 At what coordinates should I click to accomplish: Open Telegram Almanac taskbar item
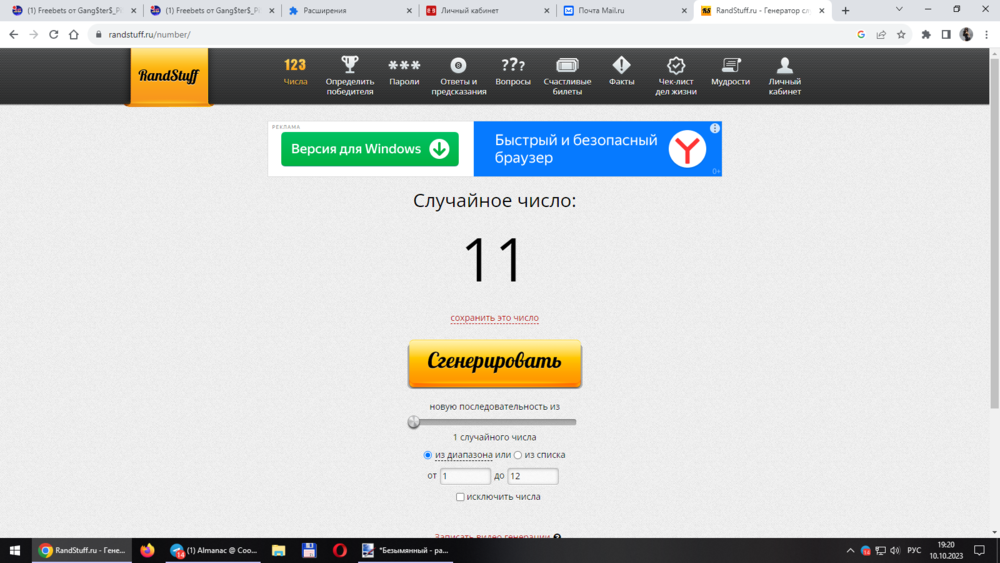[214, 550]
